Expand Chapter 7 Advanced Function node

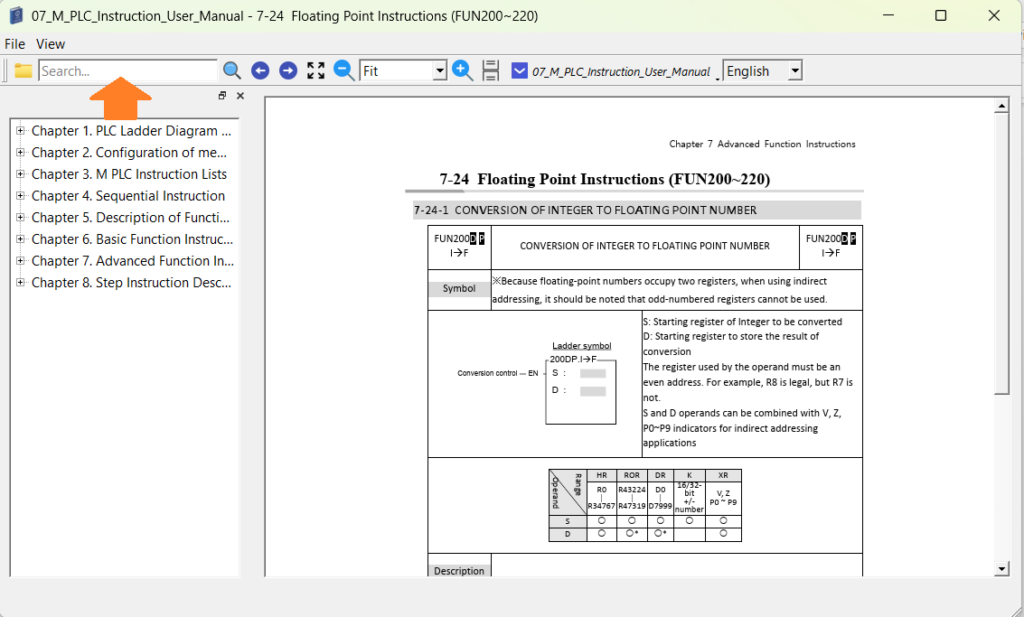(20, 261)
